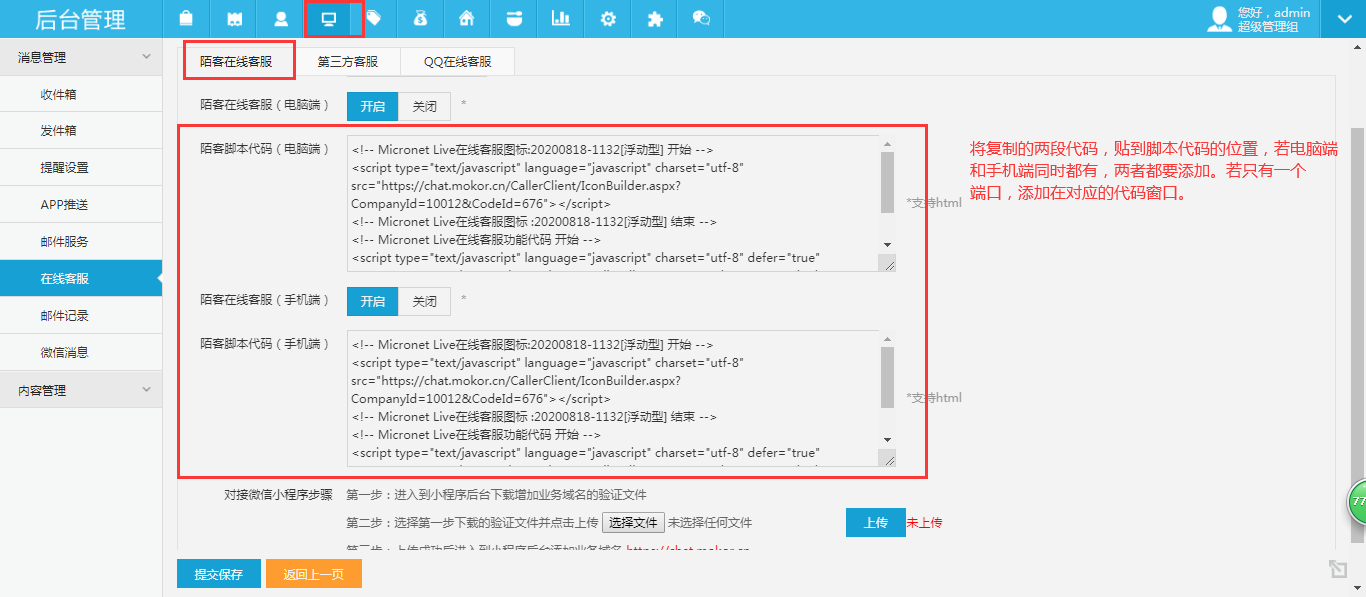Switch to the QQ在线客服 tab

pos(457,61)
